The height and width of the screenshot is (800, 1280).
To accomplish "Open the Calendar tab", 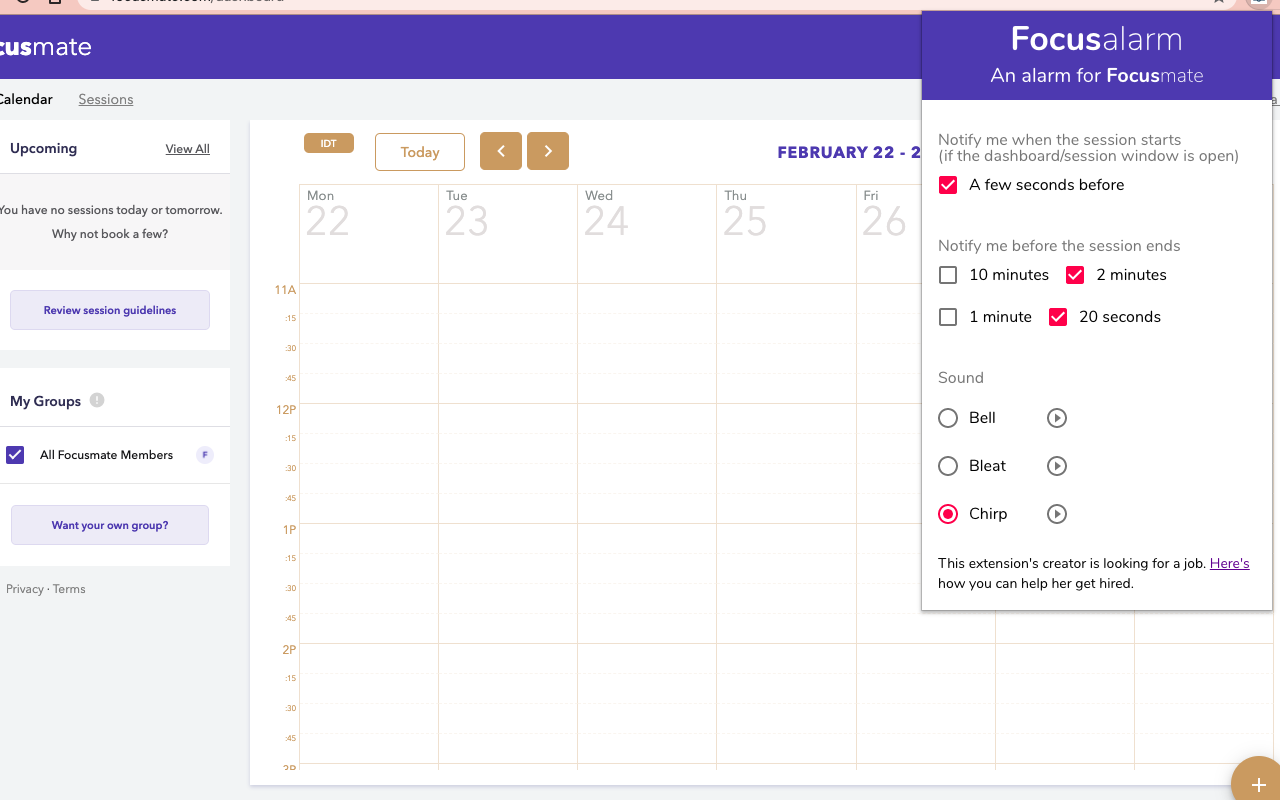I will point(27,99).
